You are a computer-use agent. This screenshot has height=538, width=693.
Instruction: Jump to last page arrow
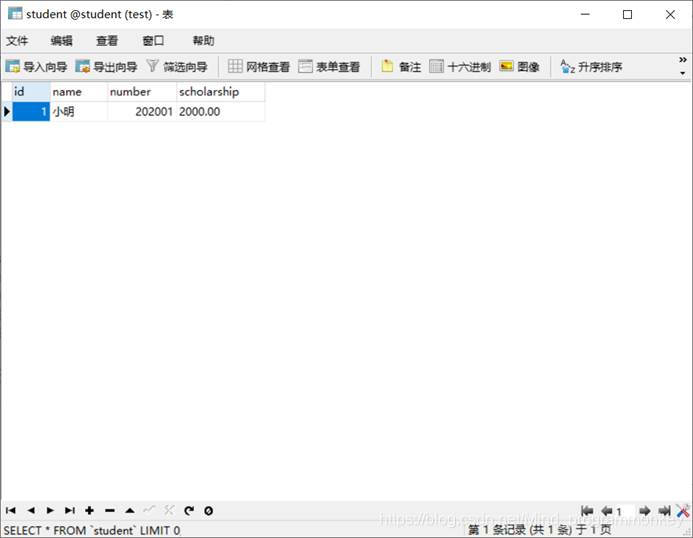coord(664,511)
